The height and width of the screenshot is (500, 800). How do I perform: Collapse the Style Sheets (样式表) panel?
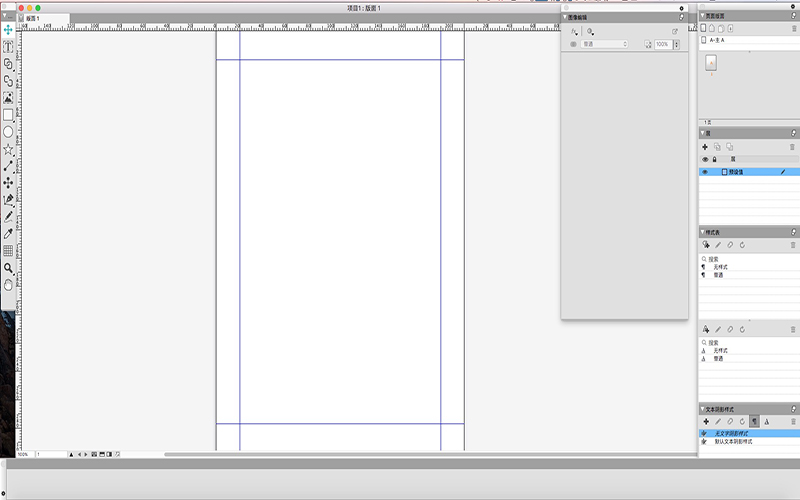(x=703, y=232)
